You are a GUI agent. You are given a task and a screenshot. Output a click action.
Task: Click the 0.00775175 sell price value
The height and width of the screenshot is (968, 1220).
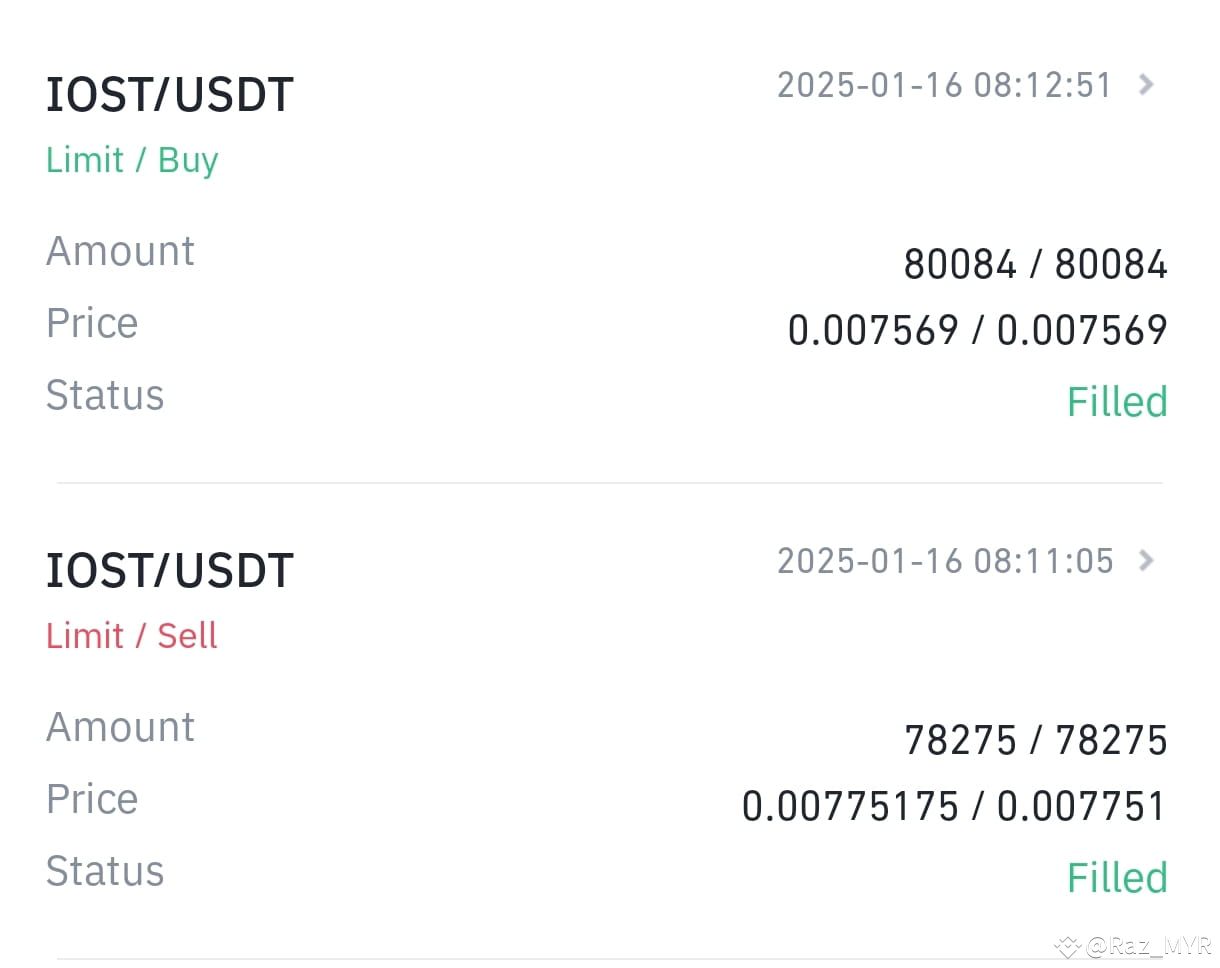click(x=851, y=805)
